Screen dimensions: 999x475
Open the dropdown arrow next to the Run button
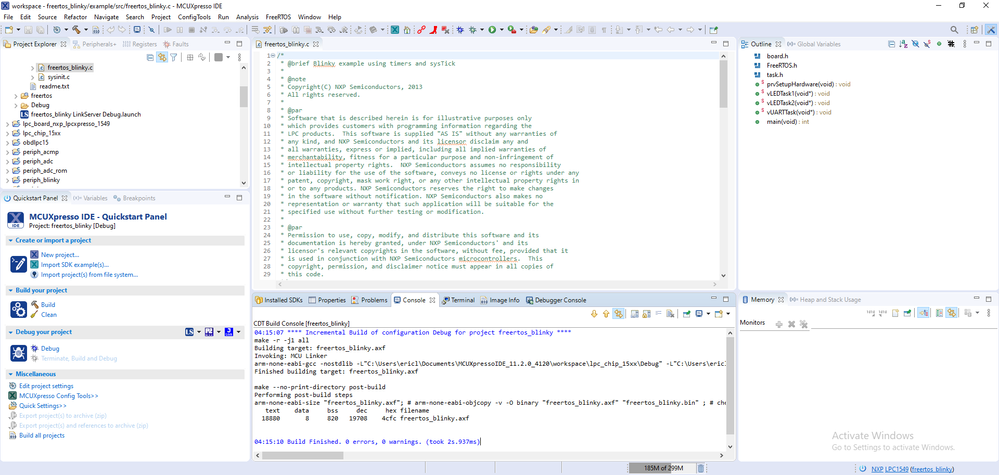[x=501, y=29]
